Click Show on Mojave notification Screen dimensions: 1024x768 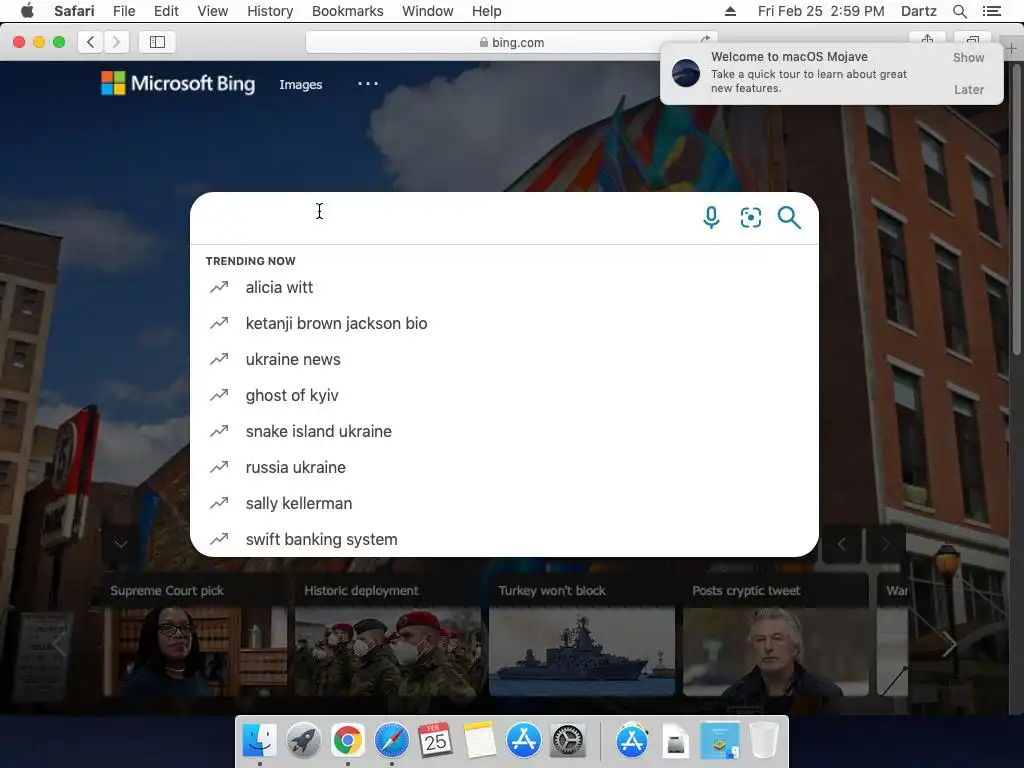point(968,57)
